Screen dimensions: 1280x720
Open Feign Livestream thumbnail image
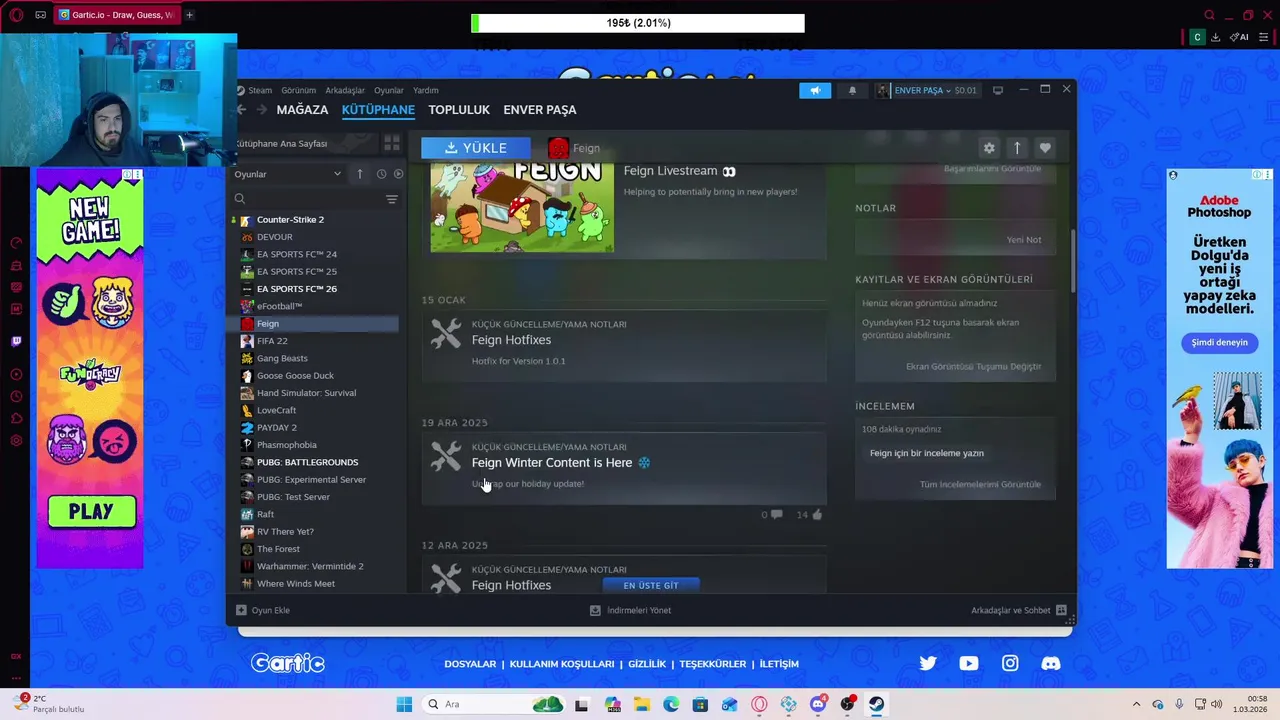pyautogui.click(x=522, y=207)
